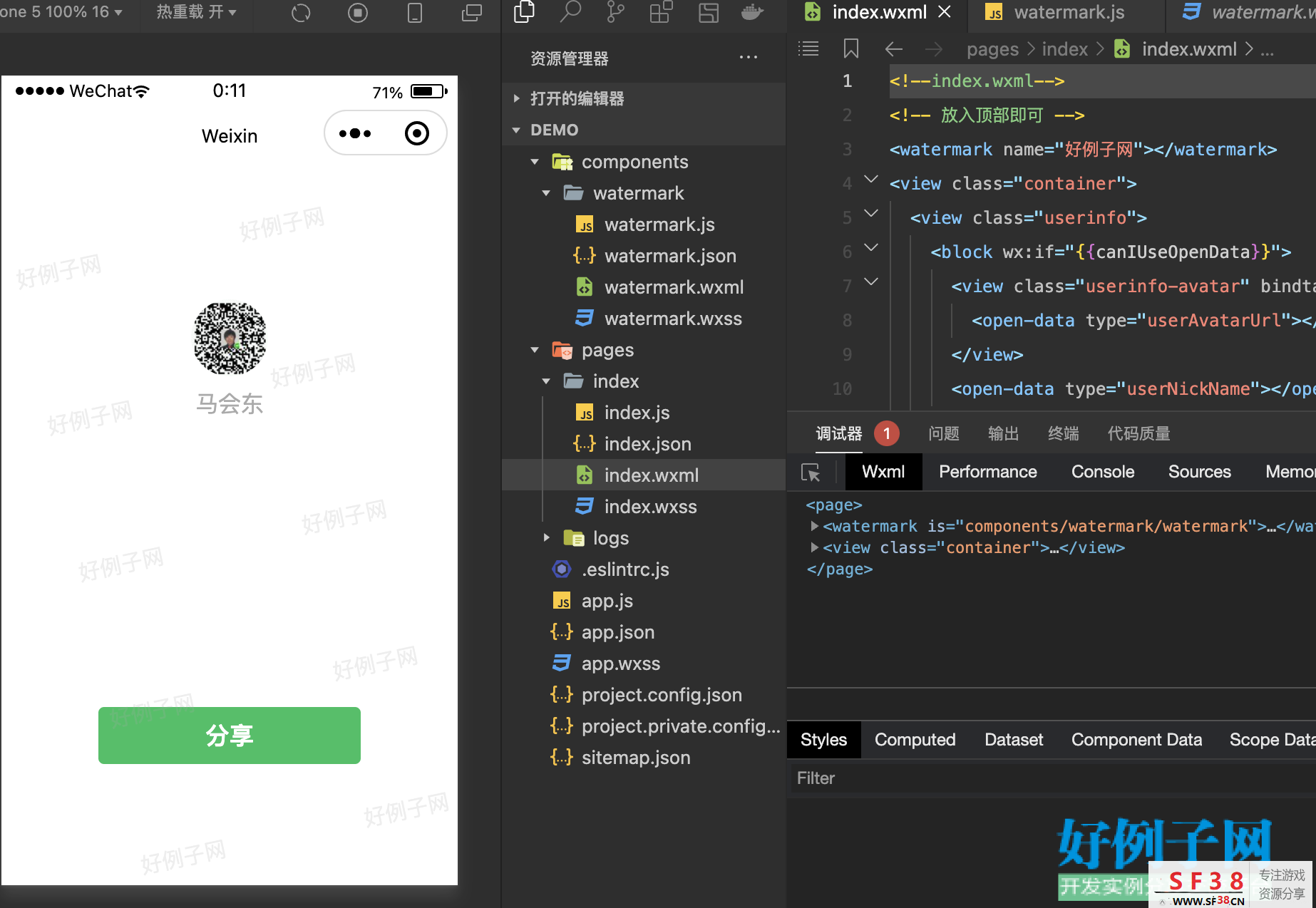The image size is (1316, 908).
Task: Click the outline list icon in editor
Action: [808, 48]
